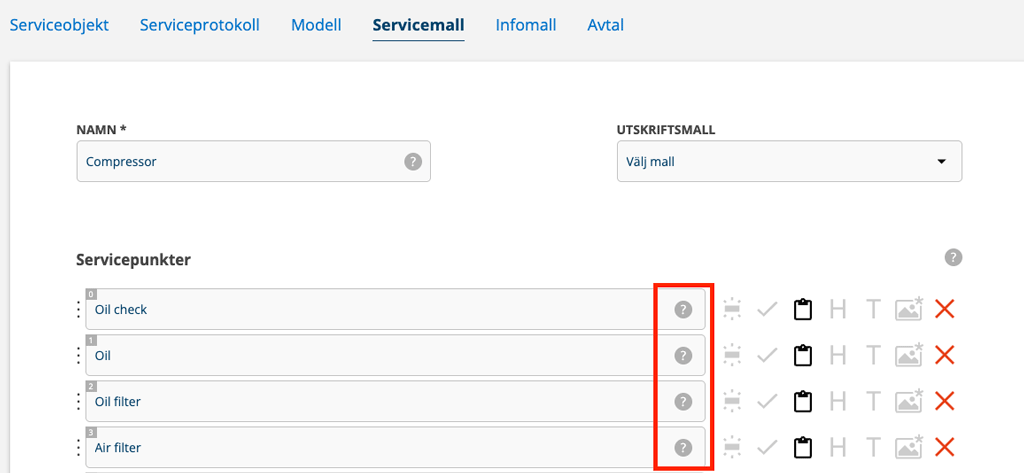Click the T text icon for Air filter
1024x473 pixels.
pos(873,447)
